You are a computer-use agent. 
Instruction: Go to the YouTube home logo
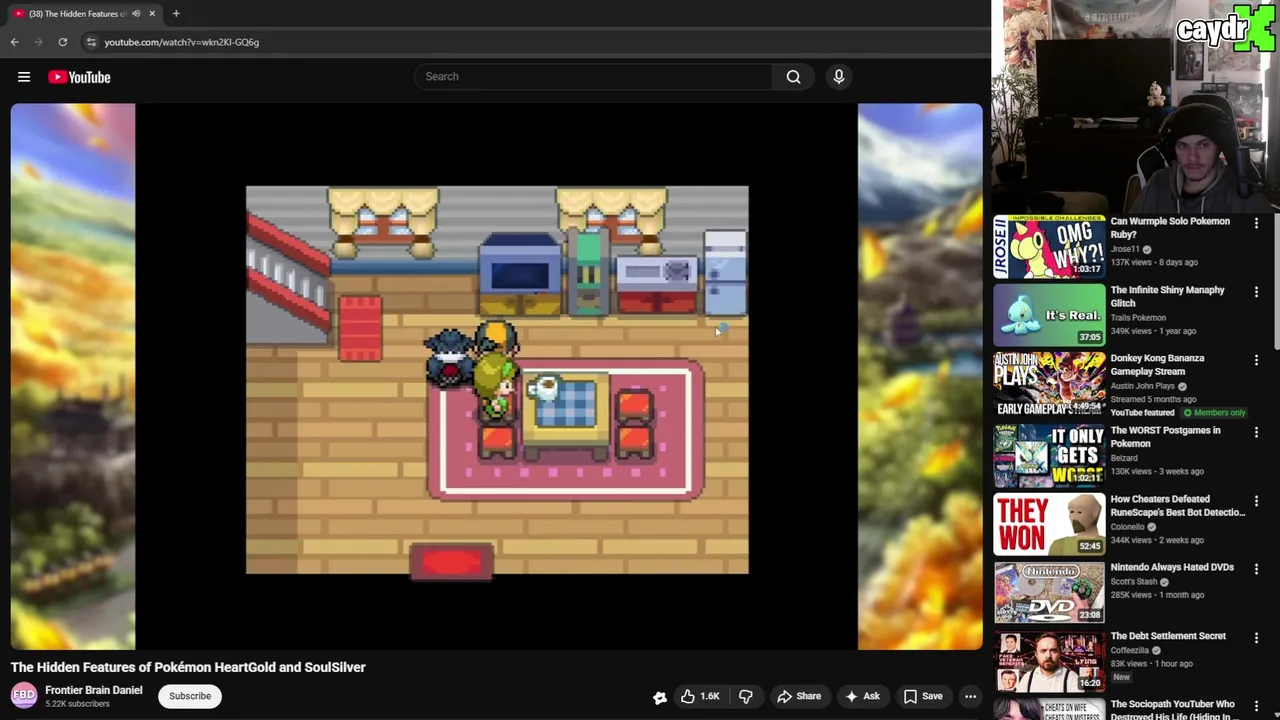click(79, 77)
